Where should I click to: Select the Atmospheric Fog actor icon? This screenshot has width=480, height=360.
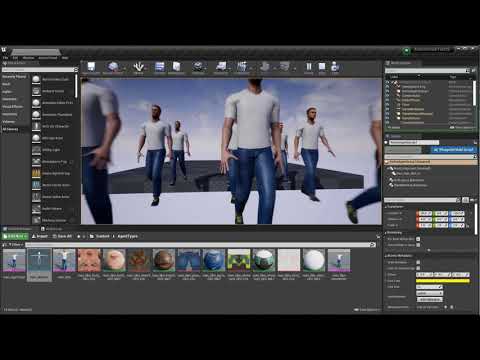pos(36,161)
